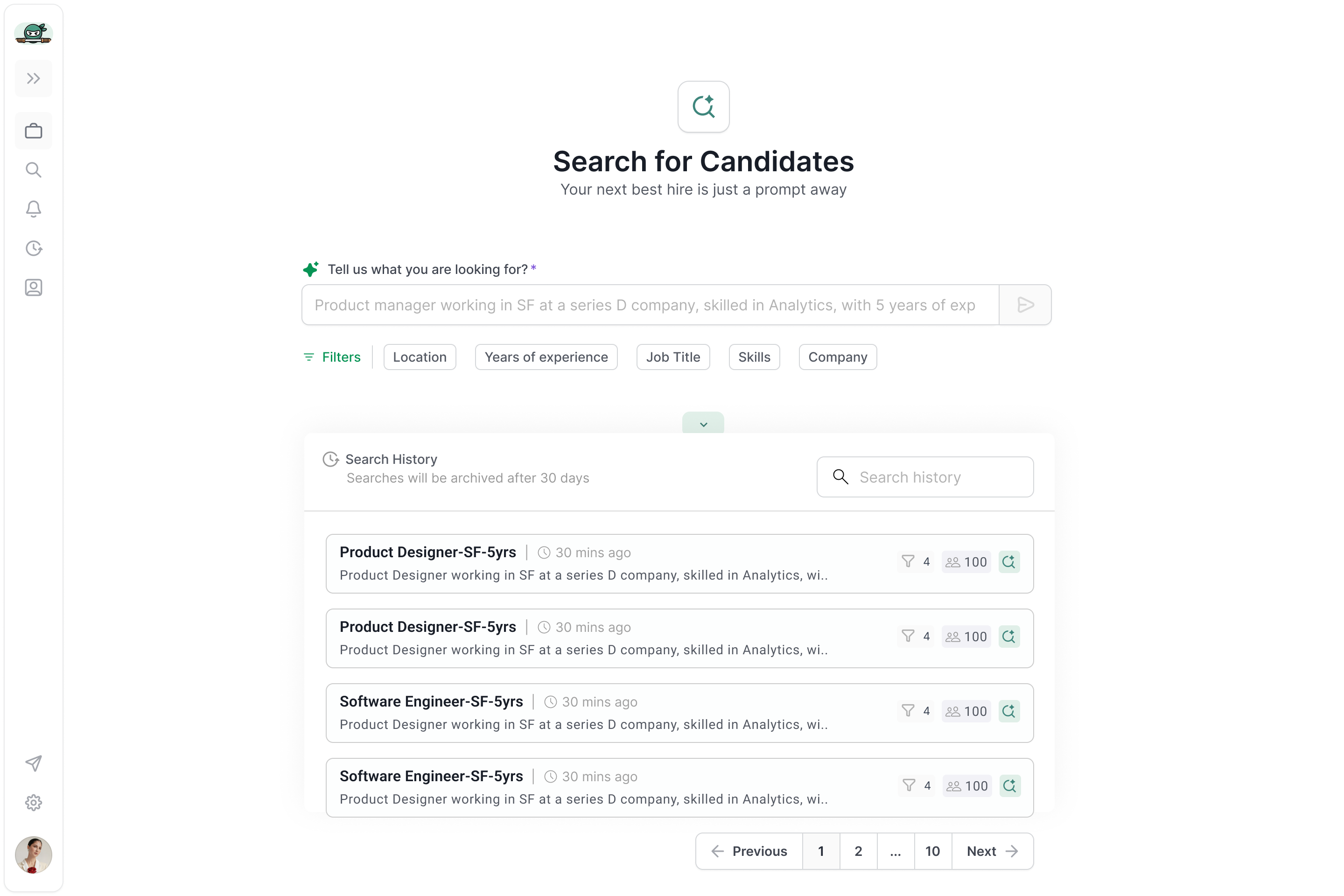This screenshot has width=1344, height=896.
Task: Open the Location filter chip
Action: (x=420, y=357)
